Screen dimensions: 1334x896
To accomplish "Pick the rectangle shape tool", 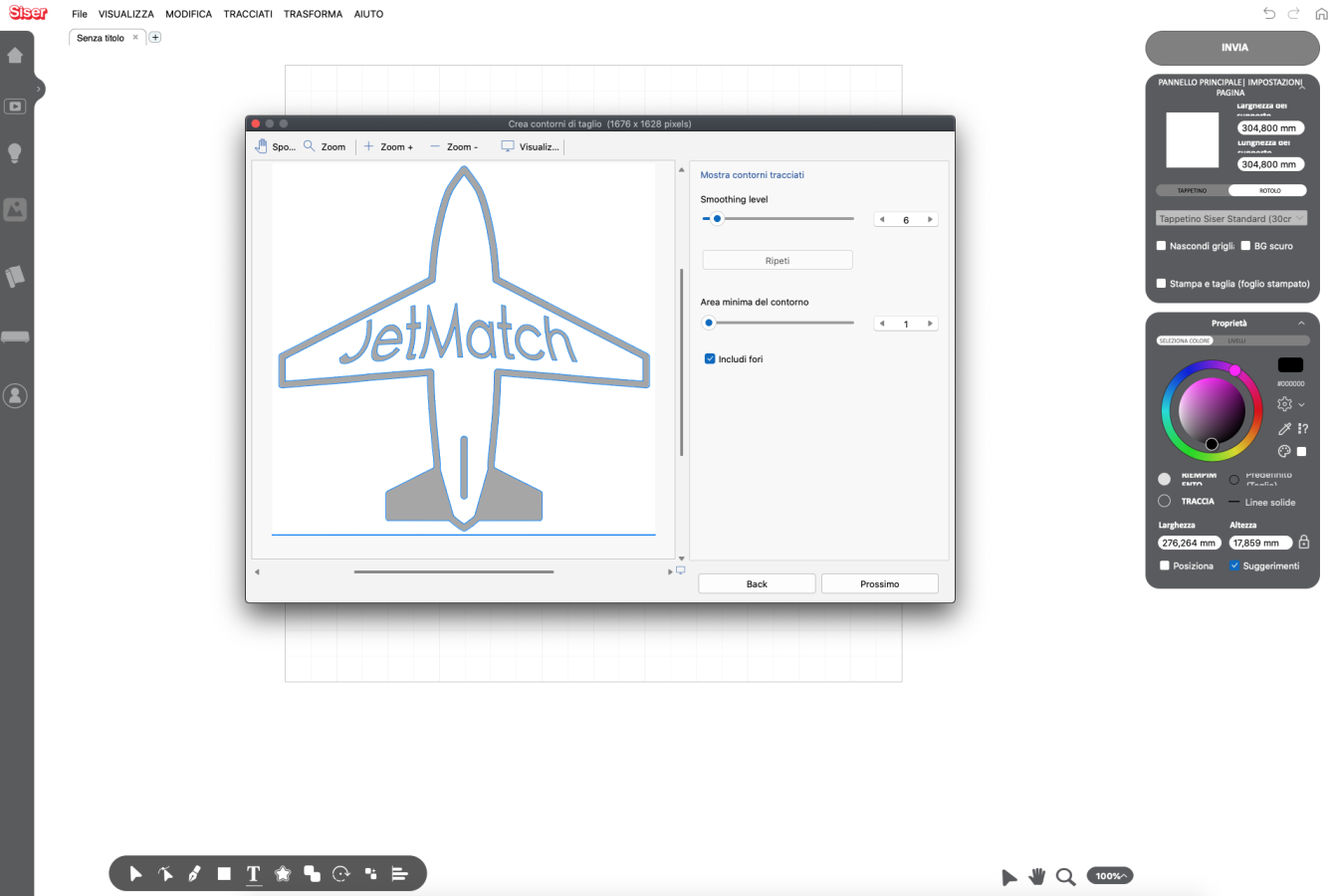I will point(224,874).
